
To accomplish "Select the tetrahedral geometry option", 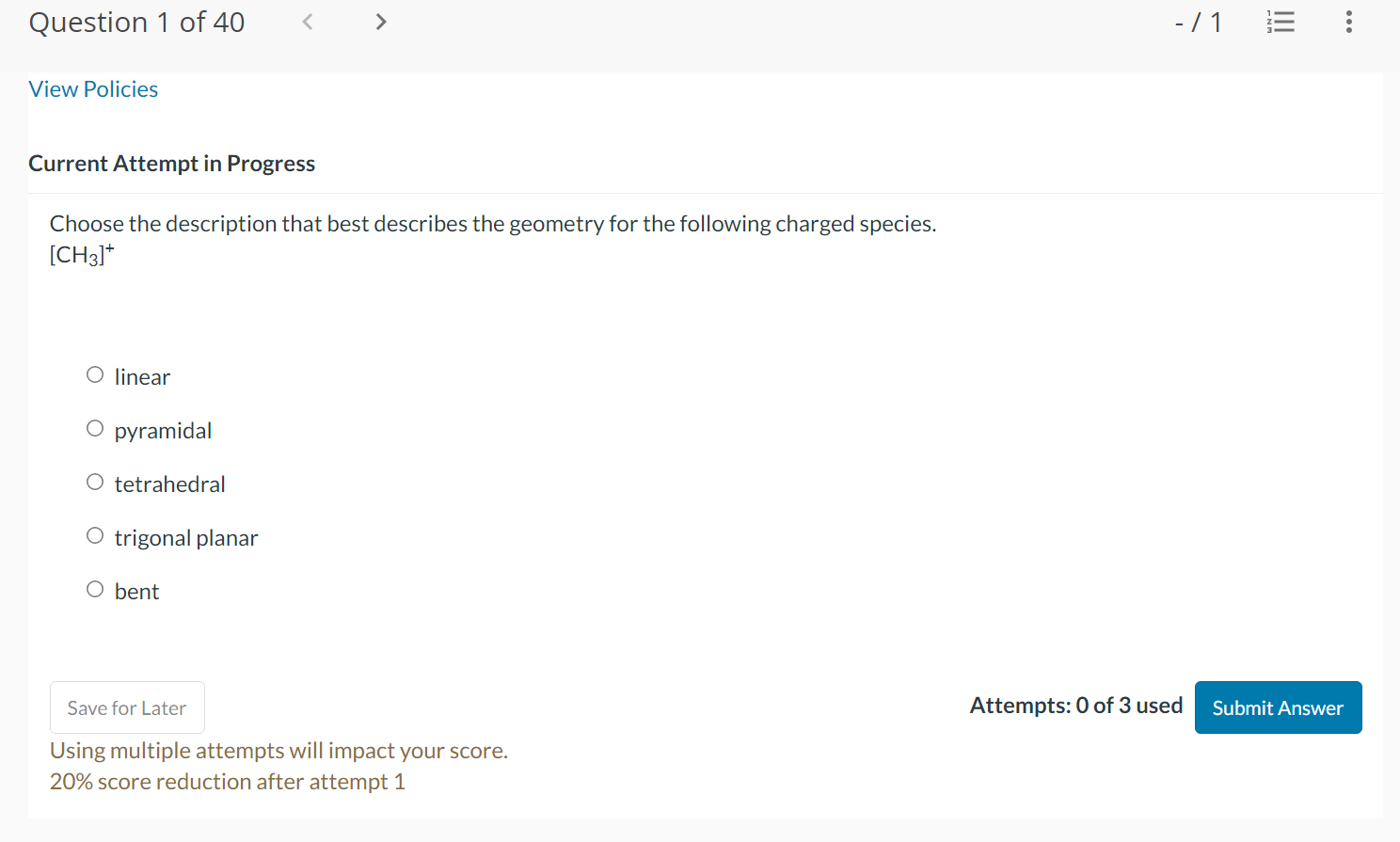I will point(94,481).
